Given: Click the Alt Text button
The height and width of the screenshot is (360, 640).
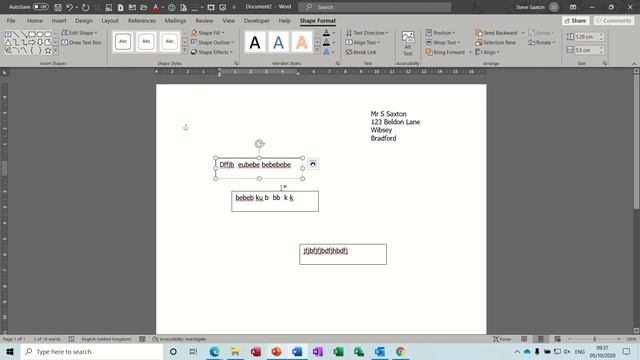Looking at the screenshot, I should [408, 44].
